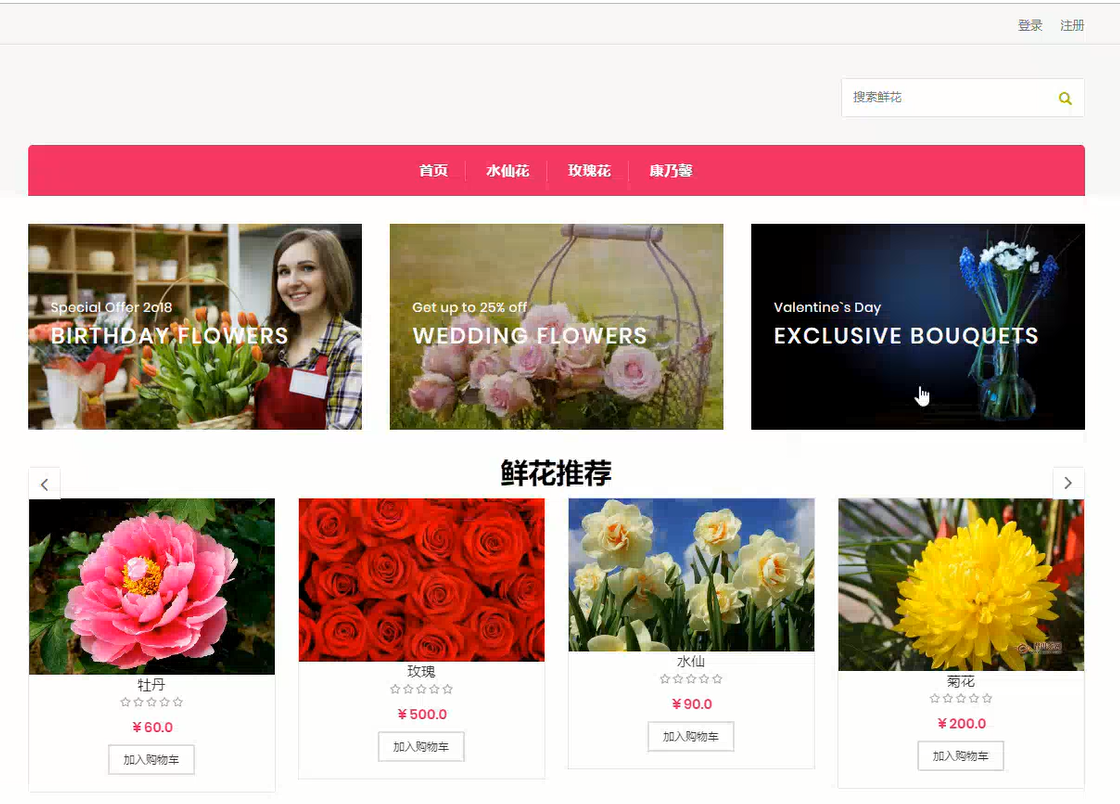Click the ¥60.0 price

[x=152, y=727]
